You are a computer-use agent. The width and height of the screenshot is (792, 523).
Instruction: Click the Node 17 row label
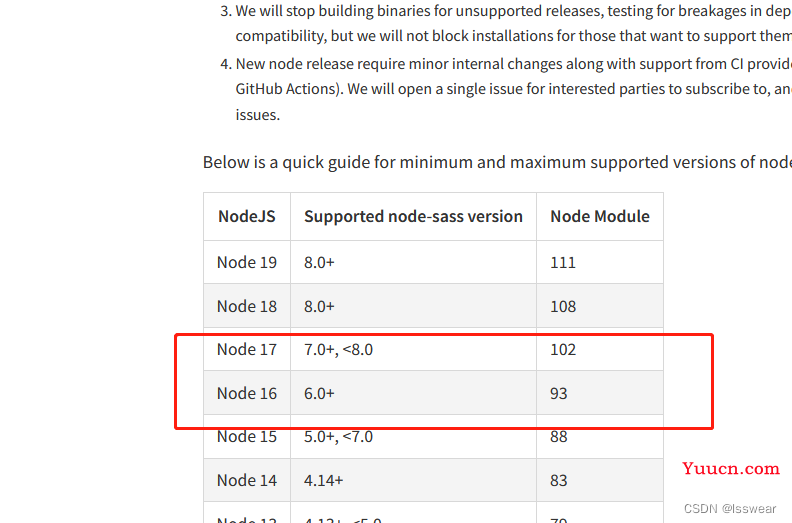tap(246, 349)
